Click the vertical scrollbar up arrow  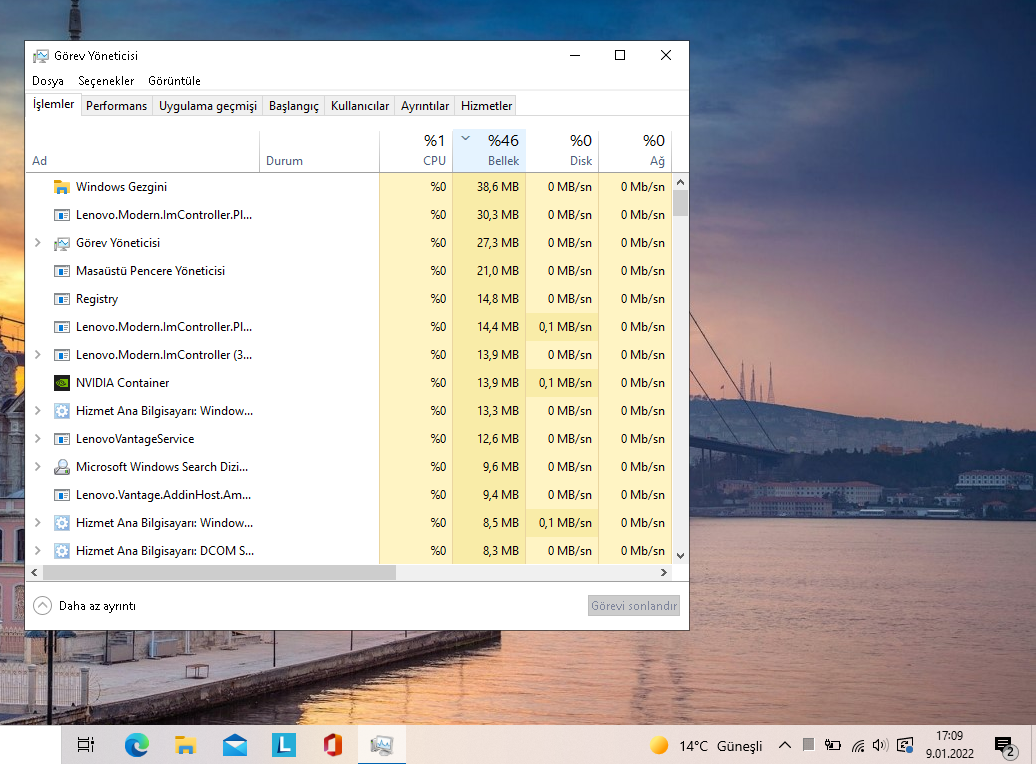tap(681, 182)
